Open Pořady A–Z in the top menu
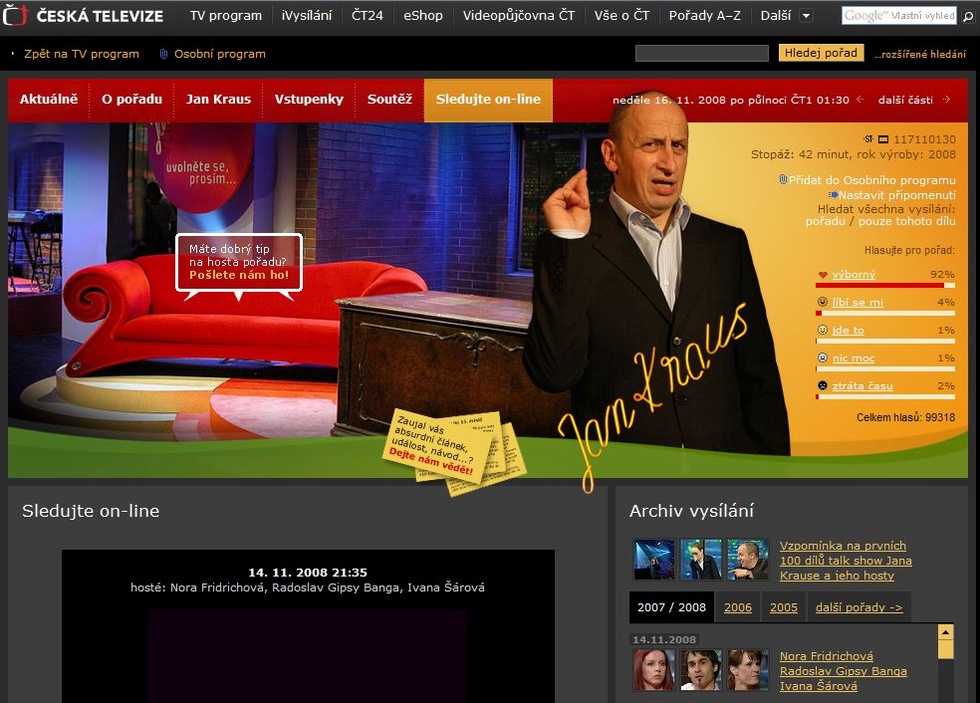This screenshot has height=703, width=980. point(704,16)
